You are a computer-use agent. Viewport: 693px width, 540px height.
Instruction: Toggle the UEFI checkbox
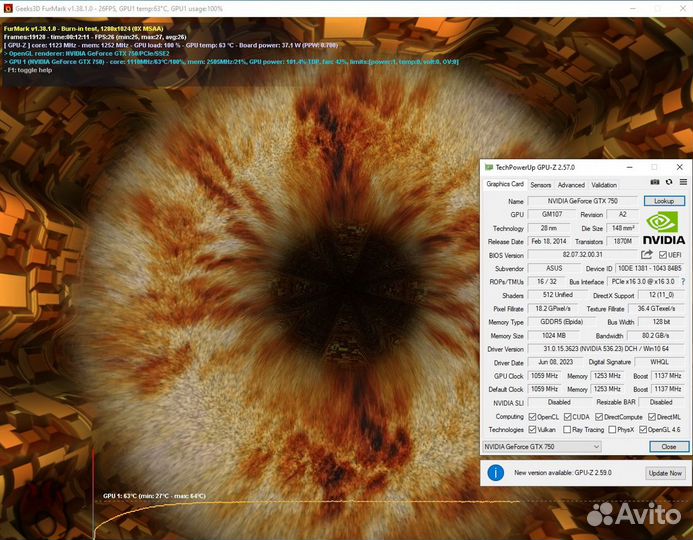coord(663,255)
